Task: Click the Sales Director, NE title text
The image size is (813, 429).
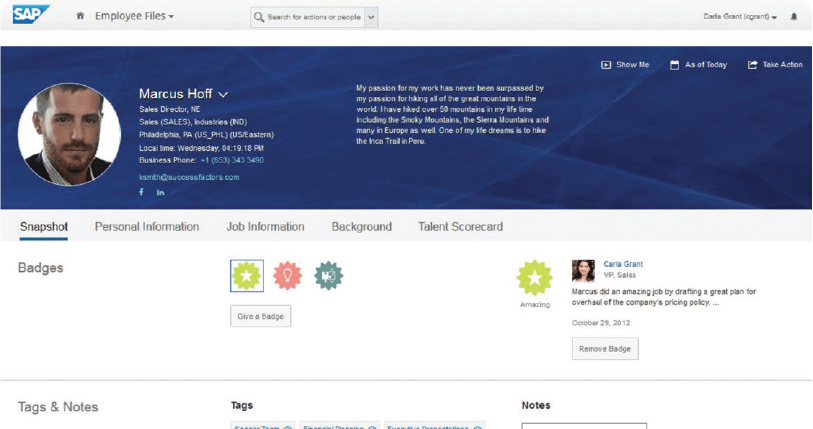Action: click(170, 109)
